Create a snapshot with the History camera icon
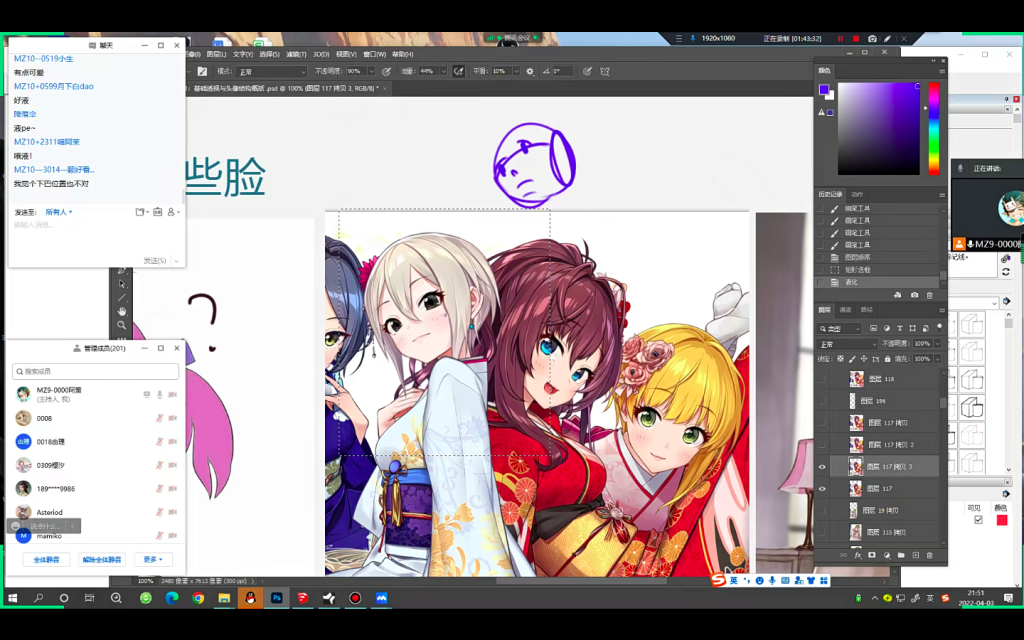Image resolution: width=1024 pixels, height=640 pixels. click(x=915, y=295)
